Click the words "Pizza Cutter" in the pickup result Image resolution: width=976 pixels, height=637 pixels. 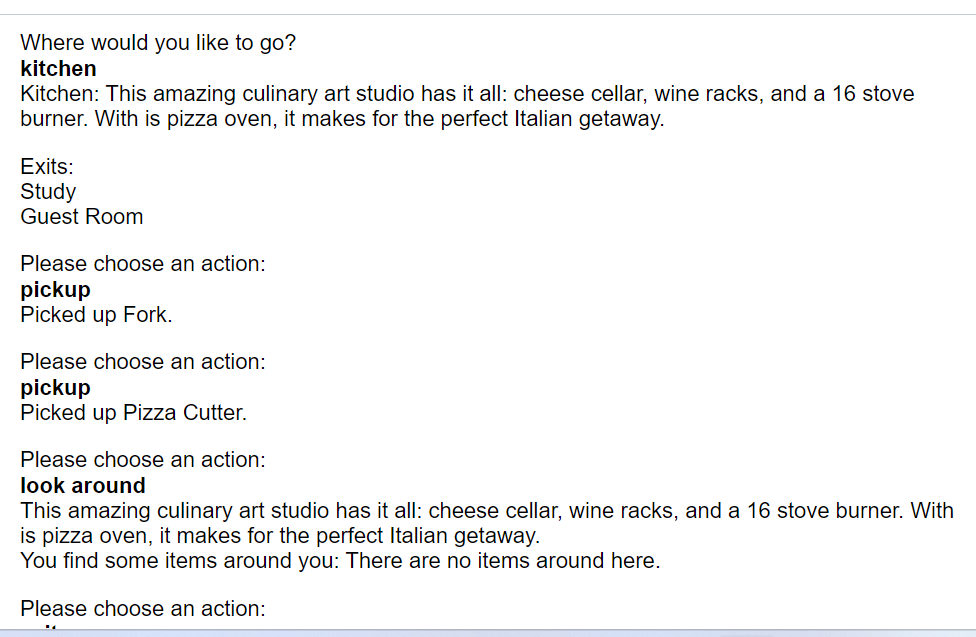pos(182,413)
